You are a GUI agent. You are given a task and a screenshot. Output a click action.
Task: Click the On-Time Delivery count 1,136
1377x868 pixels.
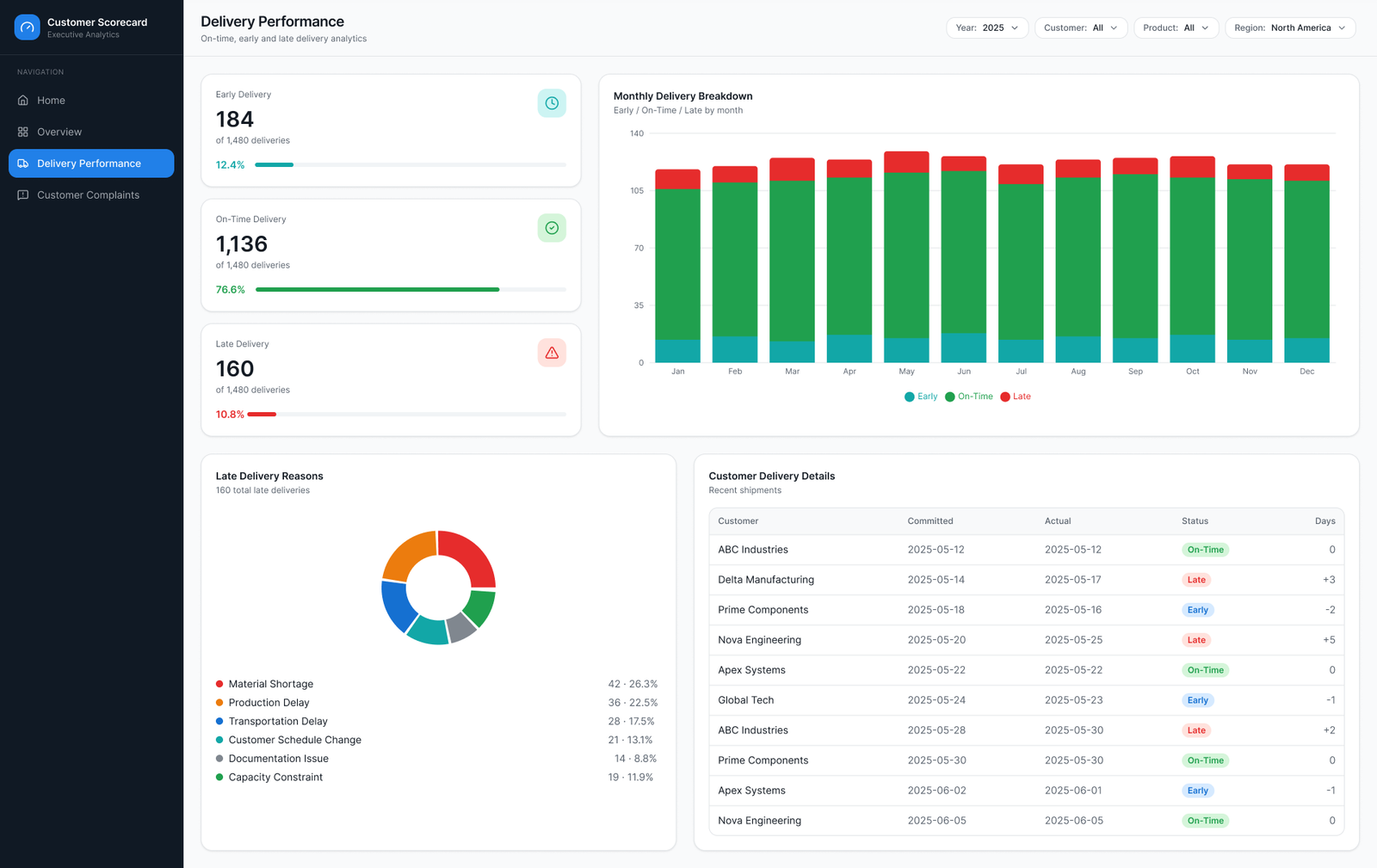pos(242,244)
